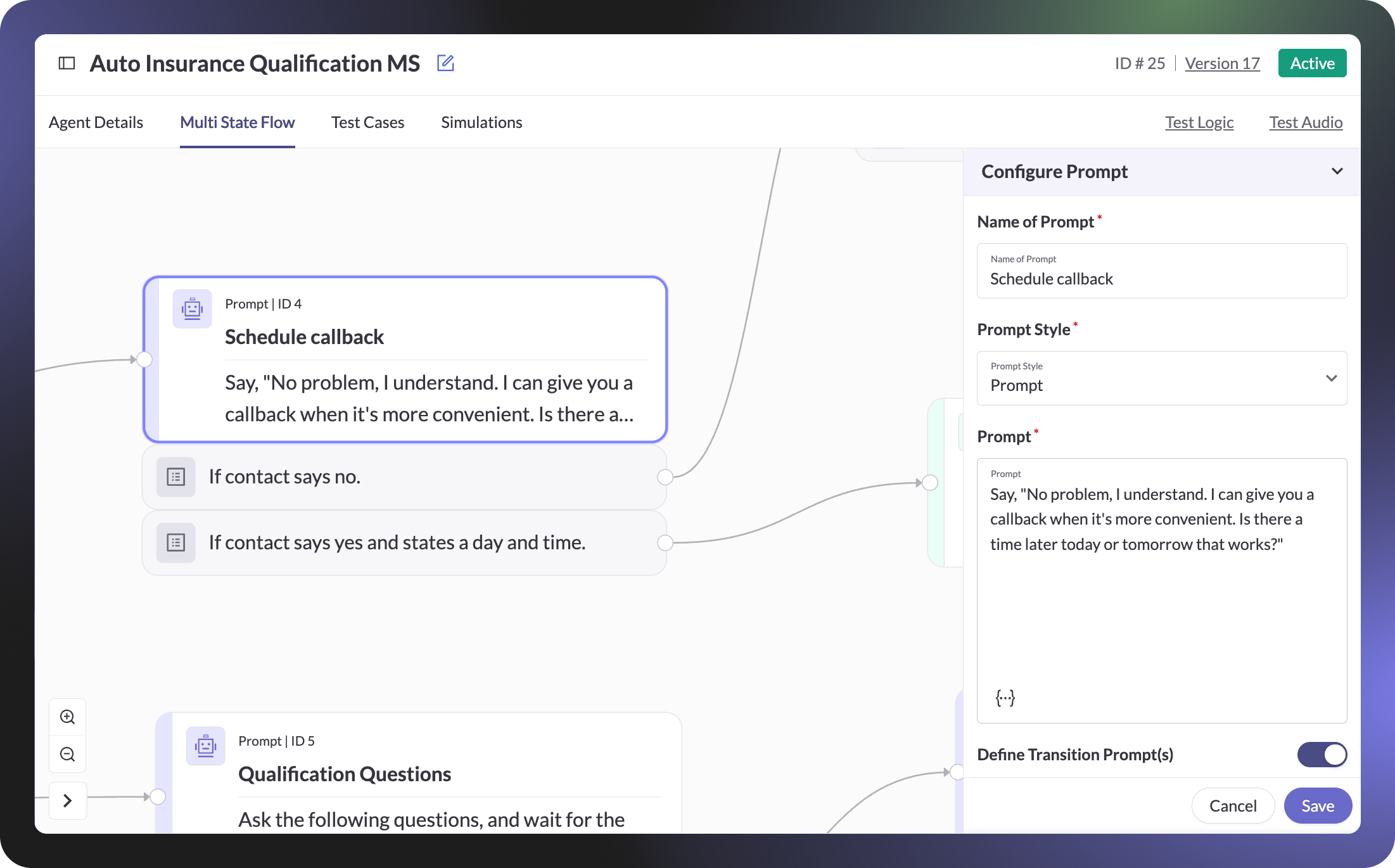Toggle the Active status badge
The height and width of the screenshot is (868, 1395).
[x=1312, y=63]
